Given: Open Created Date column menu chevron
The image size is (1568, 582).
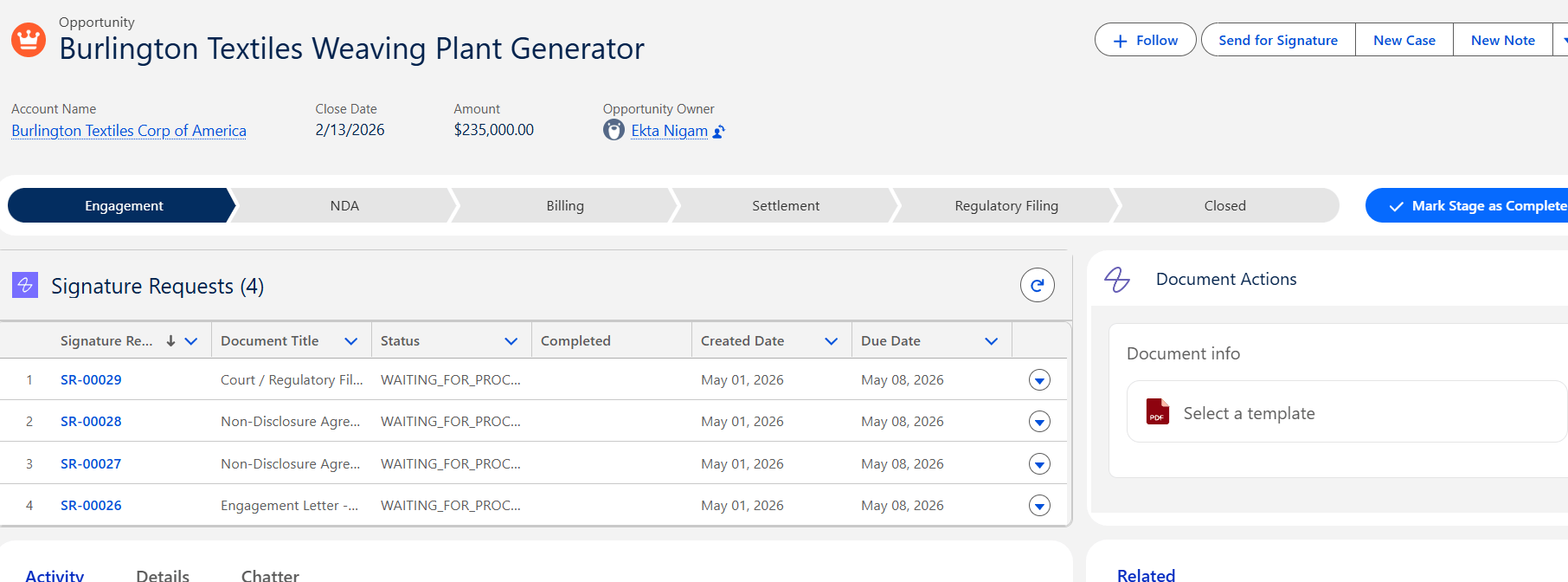Looking at the screenshot, I should 832,341.
